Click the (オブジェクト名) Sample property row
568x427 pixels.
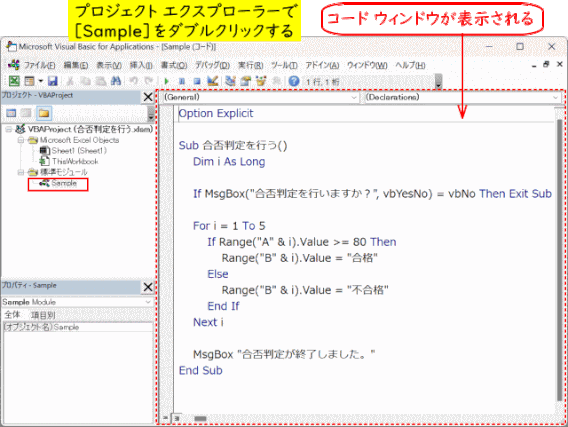click(x=78, y=327)
